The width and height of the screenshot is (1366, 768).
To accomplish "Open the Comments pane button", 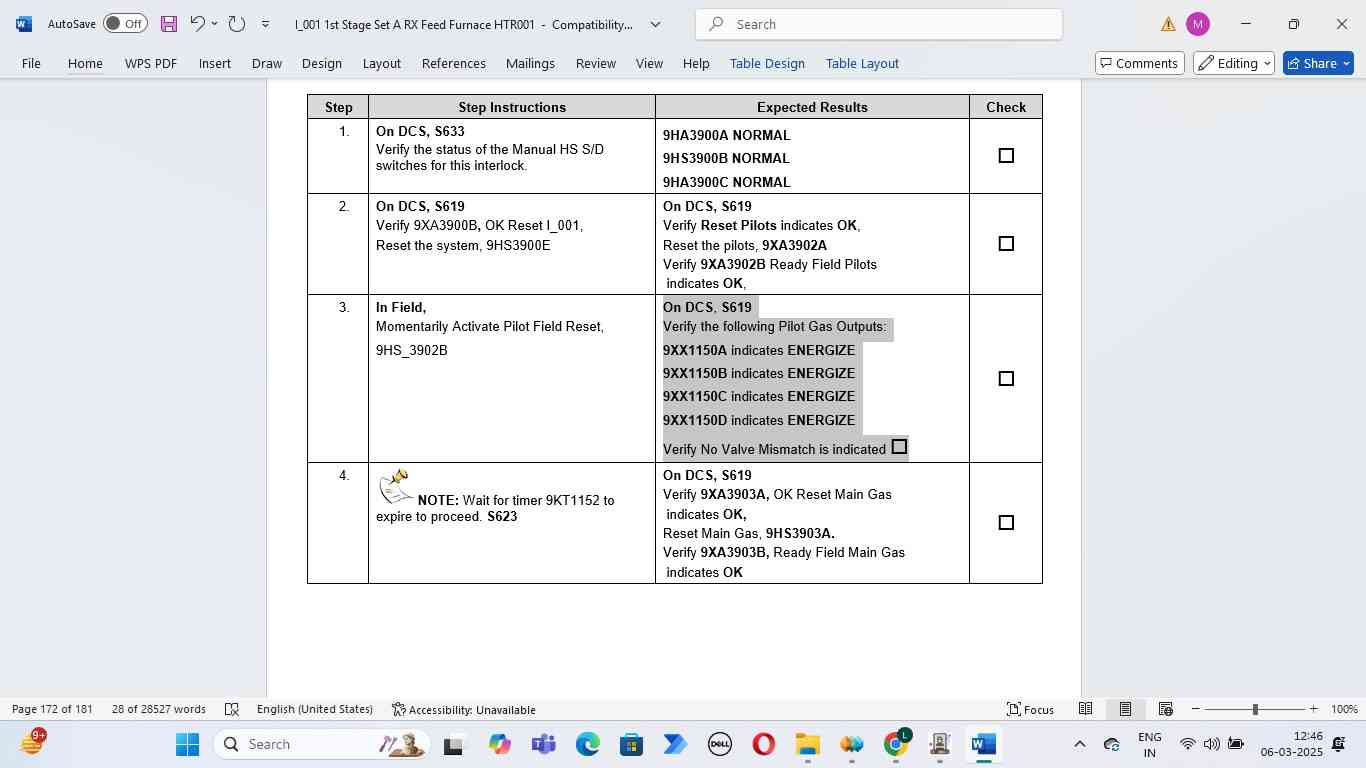I will pyautogui.click(x=1140, y=63).
